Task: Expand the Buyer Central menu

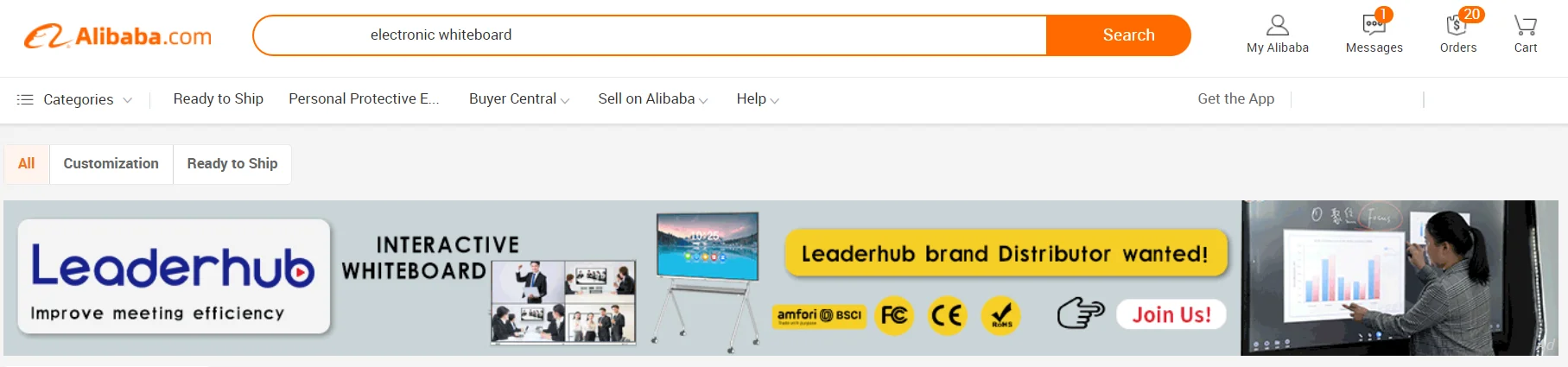Action: [519, 99]
